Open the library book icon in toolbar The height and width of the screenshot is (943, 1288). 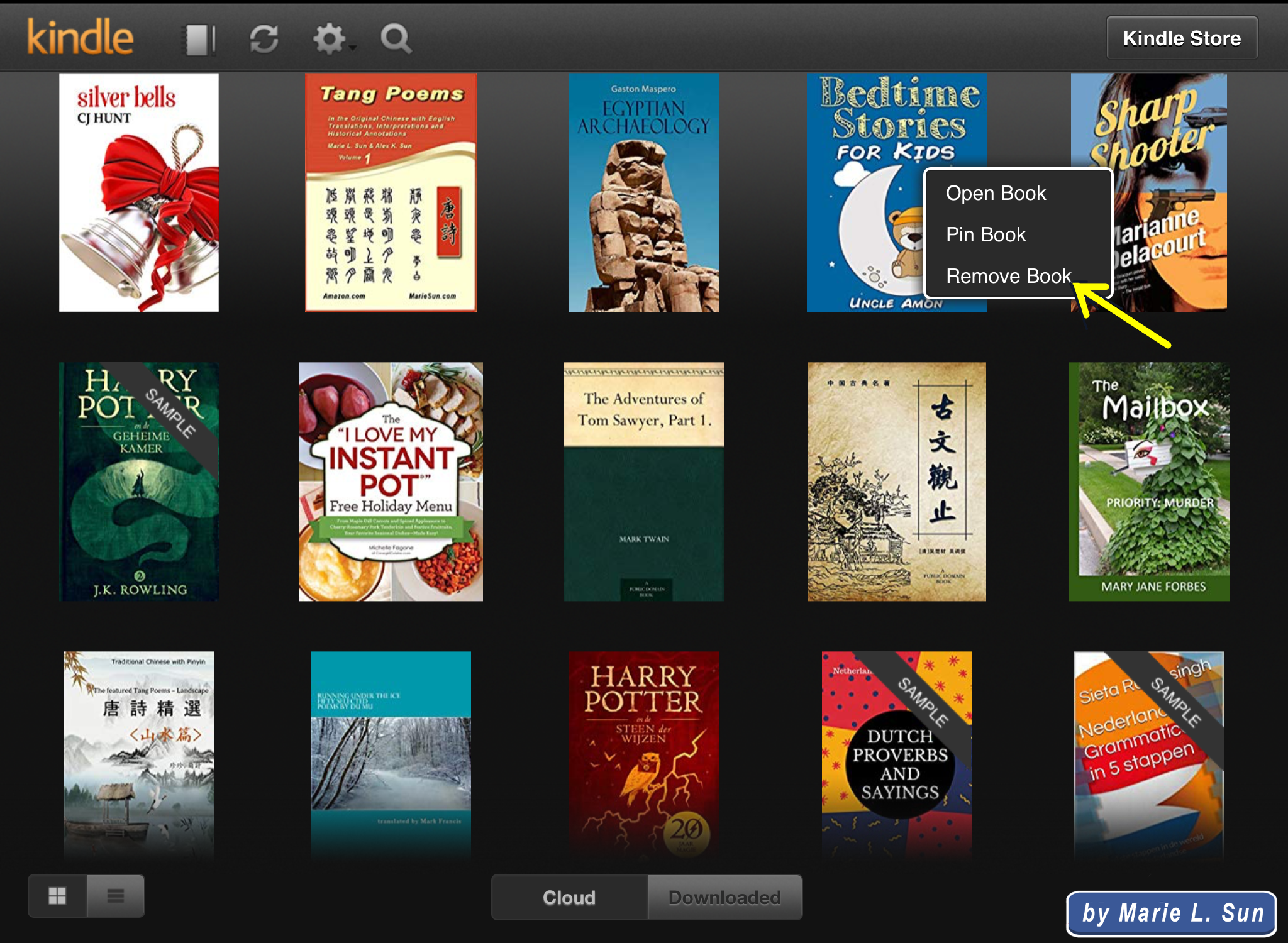pos(199,39)
